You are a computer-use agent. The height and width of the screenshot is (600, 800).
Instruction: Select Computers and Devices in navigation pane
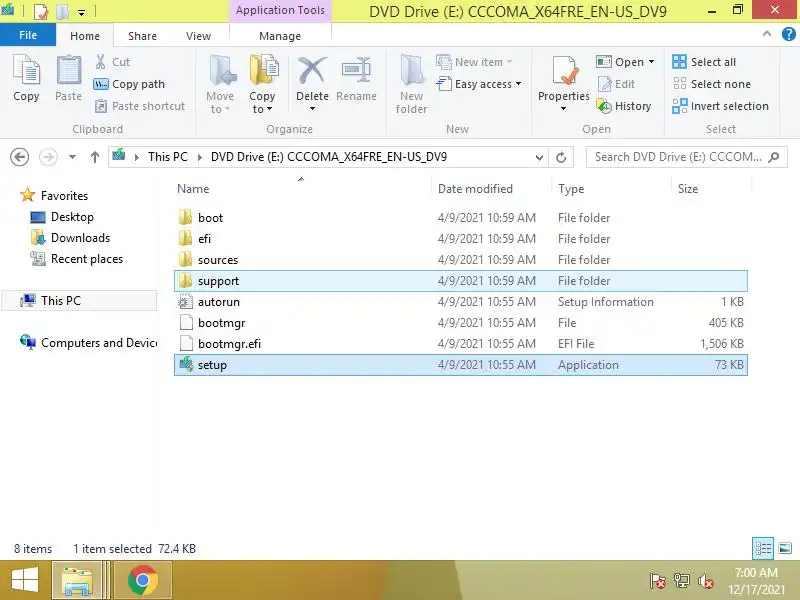(x=99, y=343)
